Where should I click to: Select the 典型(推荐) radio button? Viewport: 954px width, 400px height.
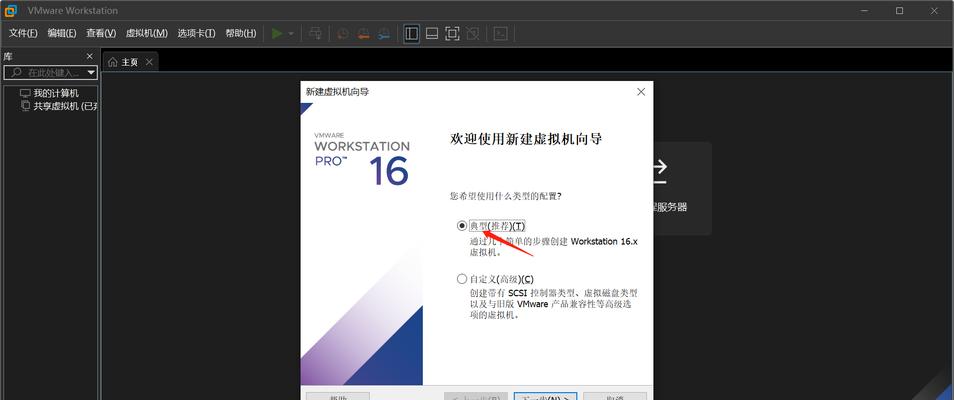pyautogui.click(x=462, y=226)
